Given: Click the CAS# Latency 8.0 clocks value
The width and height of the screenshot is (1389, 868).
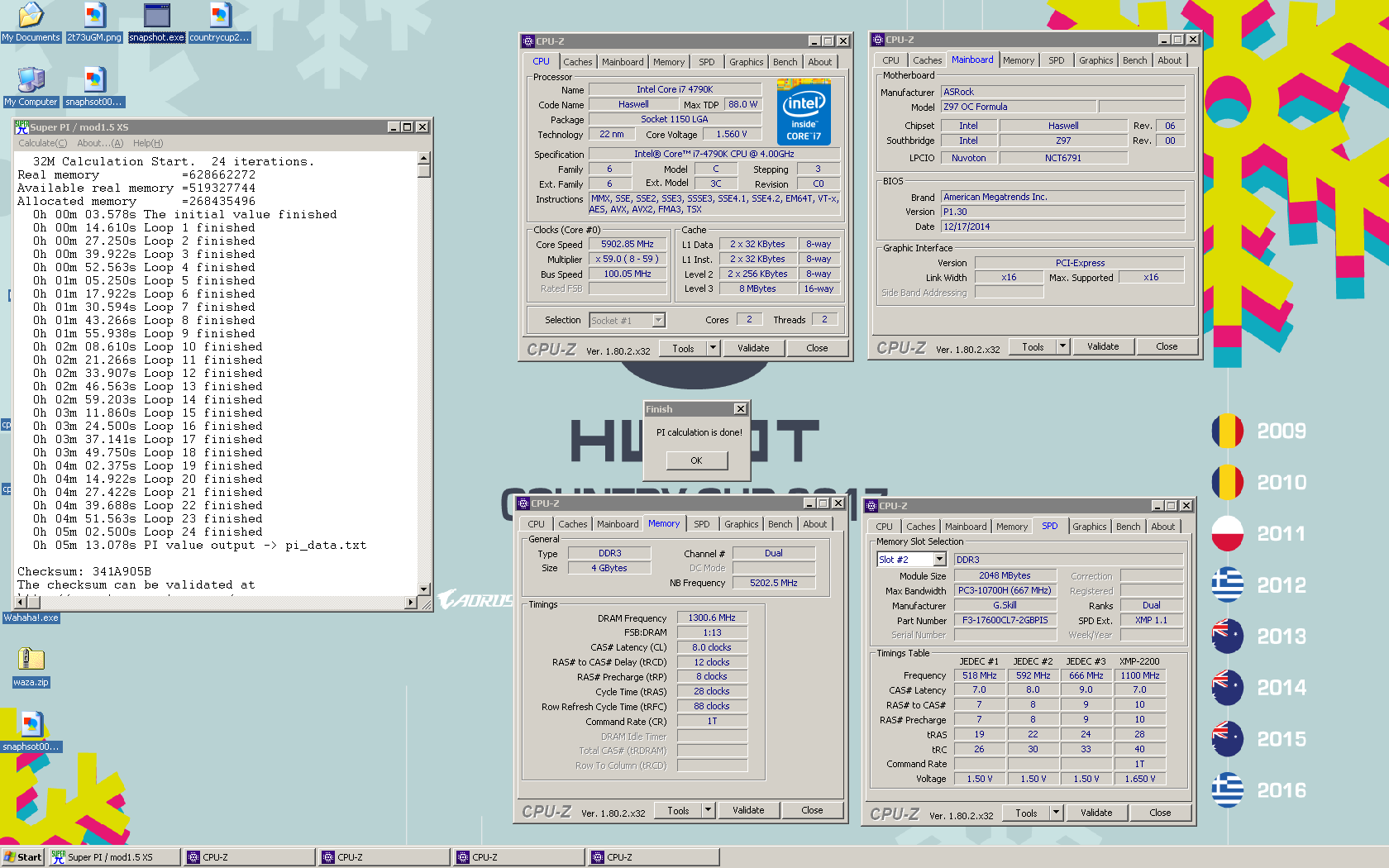Looking at the screenshot, I should pos(712,647).
